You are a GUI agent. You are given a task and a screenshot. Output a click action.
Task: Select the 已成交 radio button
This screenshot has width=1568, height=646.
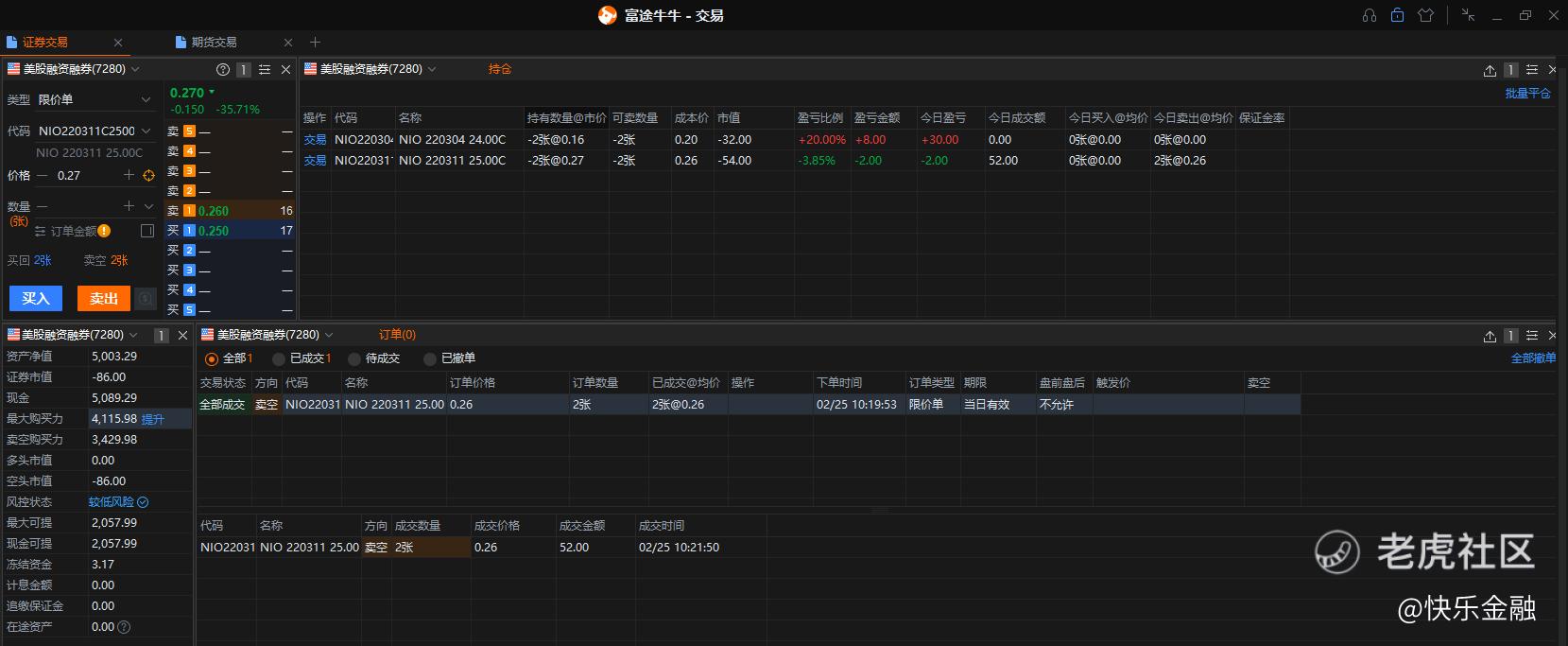click(279, 359)
